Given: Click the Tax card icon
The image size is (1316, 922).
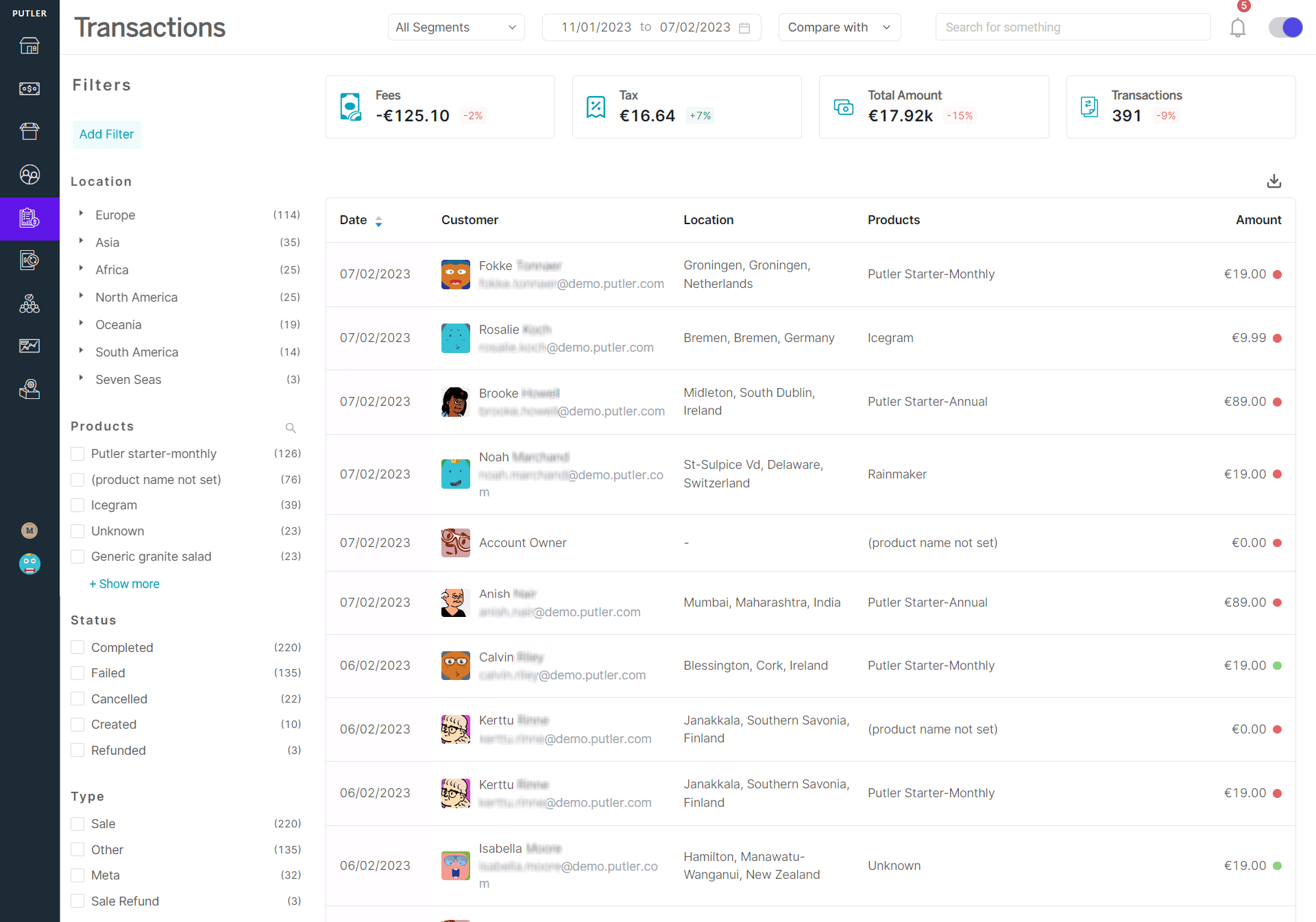Looking at the screenshot, I should click(596, 107).
